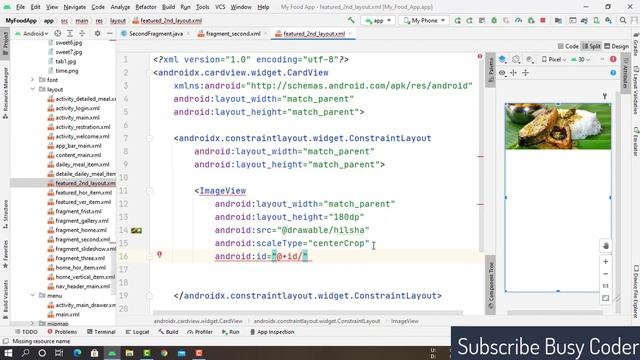Open the Android project view dropdown
This screenshot has height=360, width=640.
32,33
